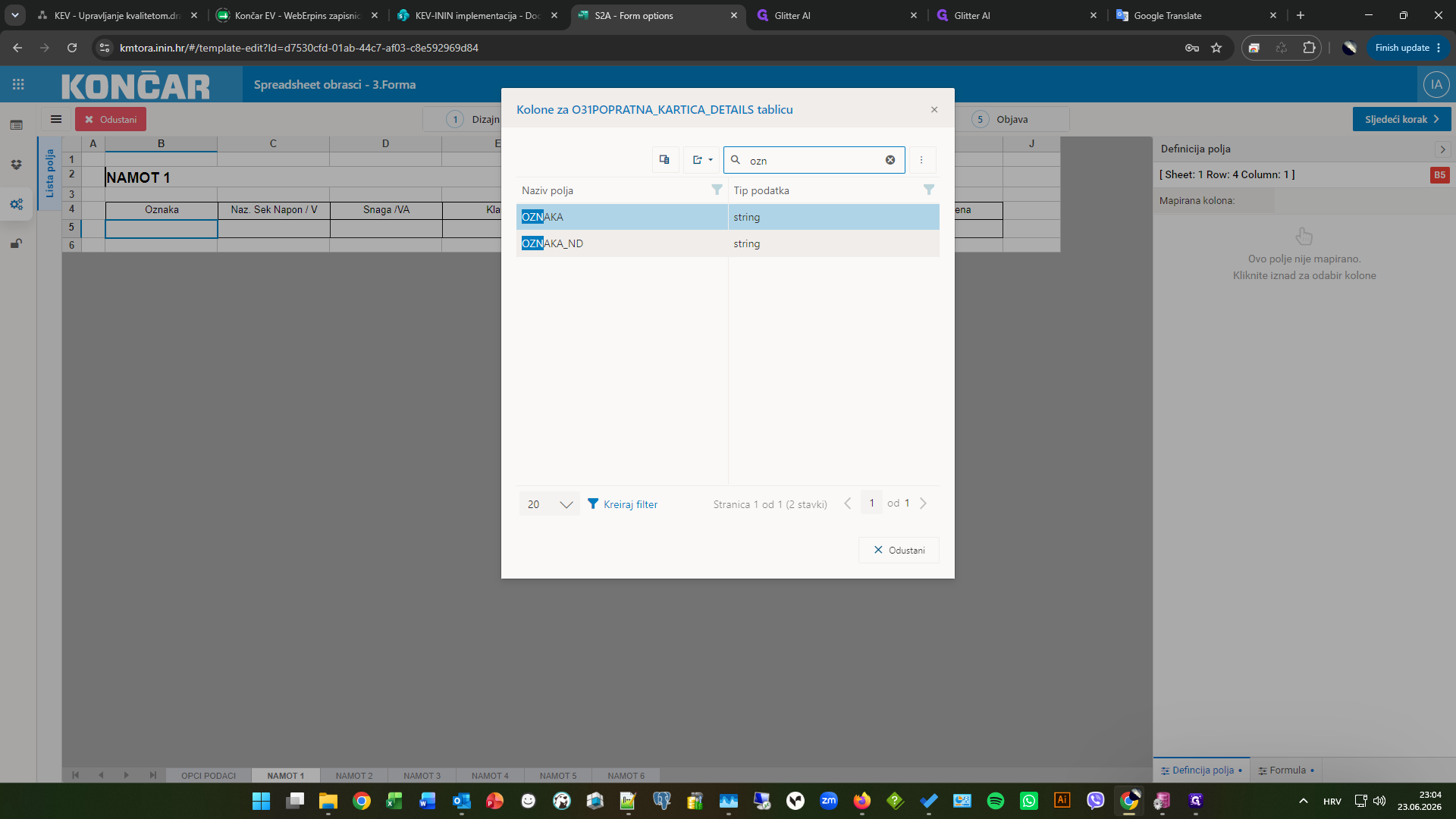Image resolution: width=1456 pixels, height=819 pixels.
Task: Open Spotify from the Windows taskbar
Action: (996, 801)
